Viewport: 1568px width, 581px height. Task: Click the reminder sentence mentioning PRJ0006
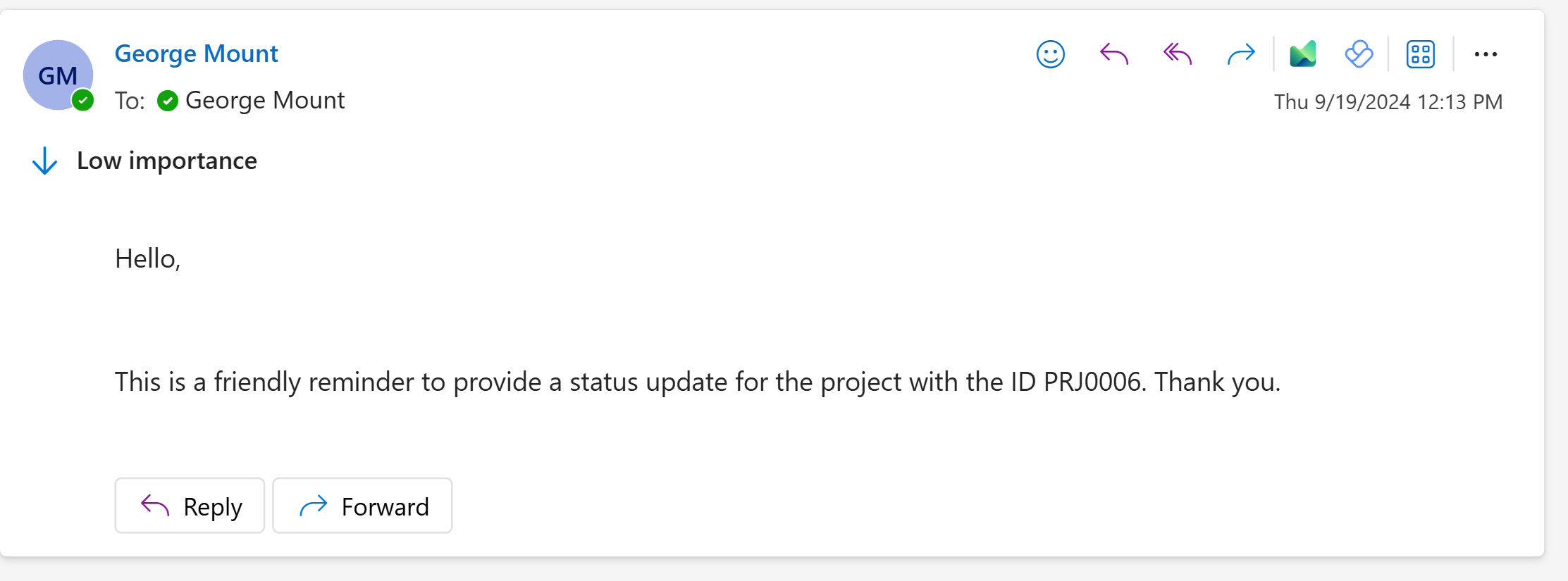(697, 382)
